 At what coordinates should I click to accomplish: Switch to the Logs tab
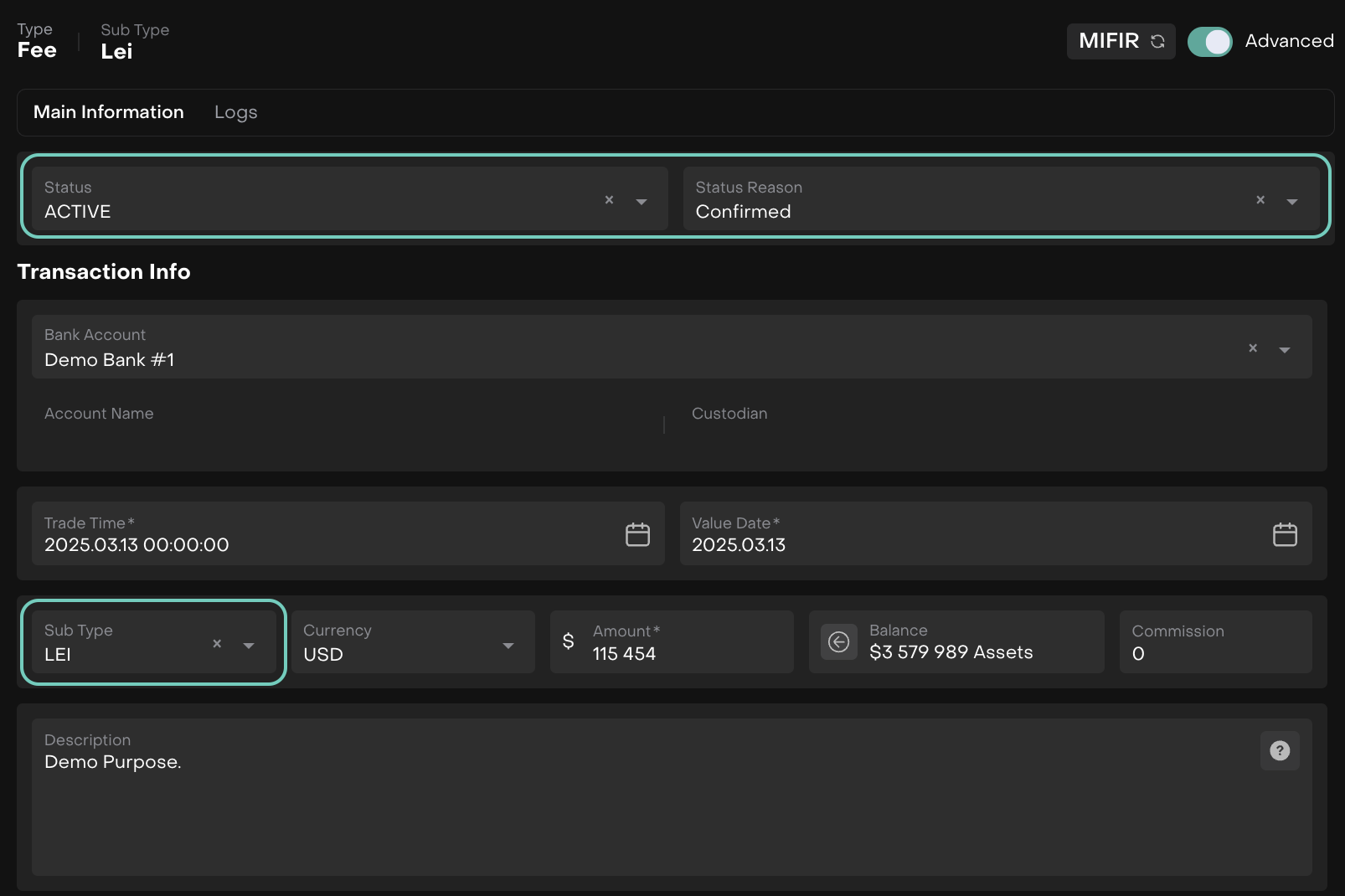click(x=235, y=112)
